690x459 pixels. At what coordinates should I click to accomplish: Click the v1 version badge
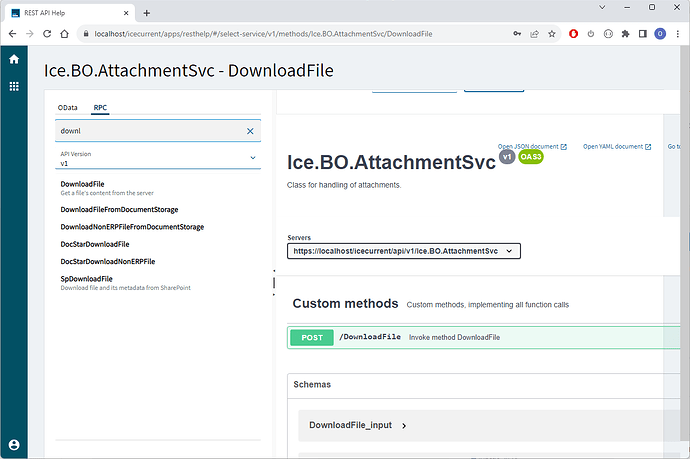click(x=507, y=157)
